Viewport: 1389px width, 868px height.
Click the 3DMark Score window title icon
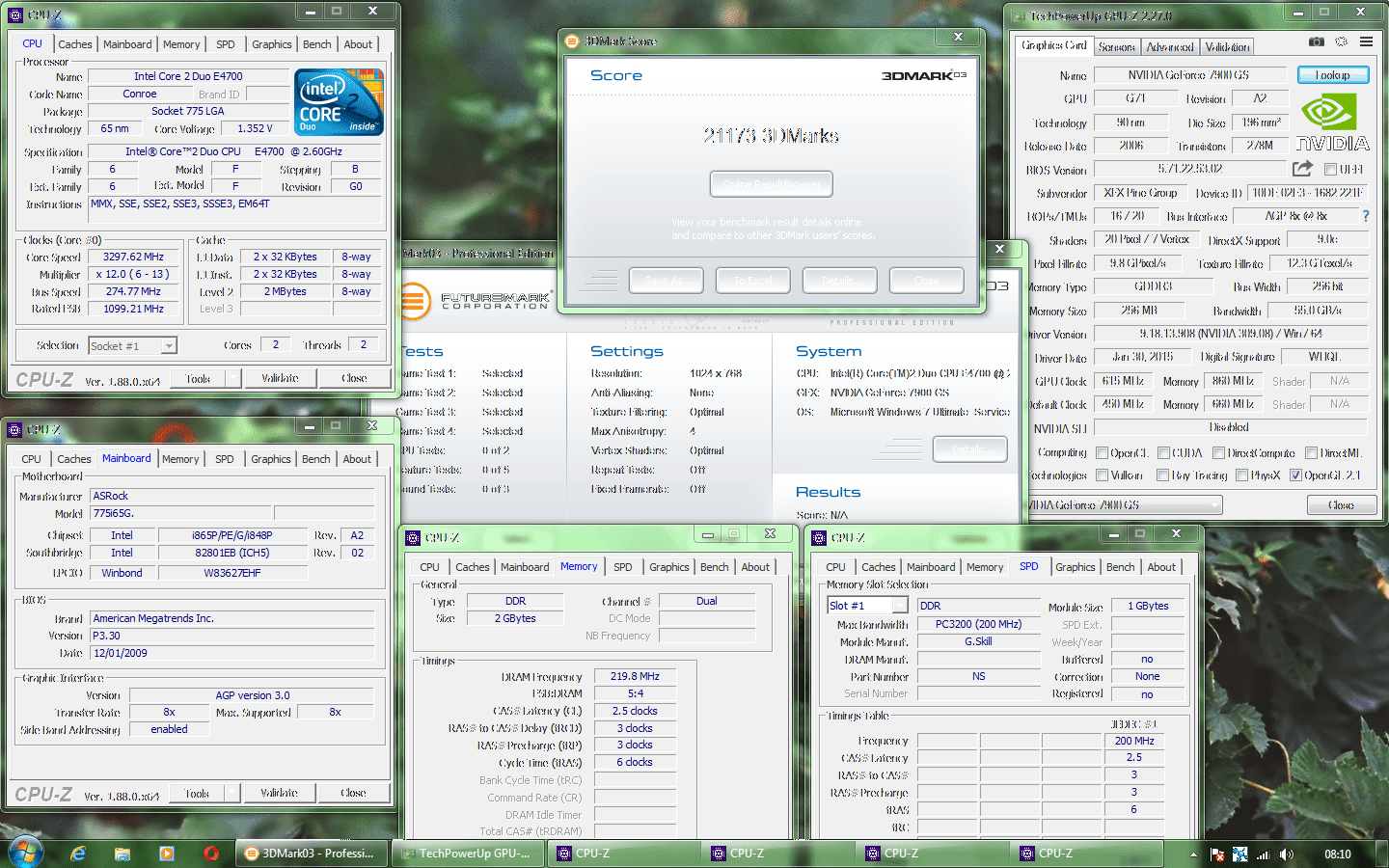click(572, 41)
